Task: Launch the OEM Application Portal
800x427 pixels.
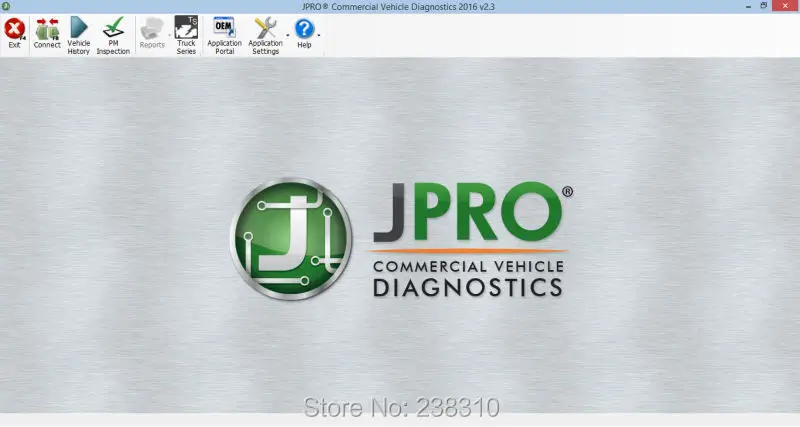Action: coord(224,35)
